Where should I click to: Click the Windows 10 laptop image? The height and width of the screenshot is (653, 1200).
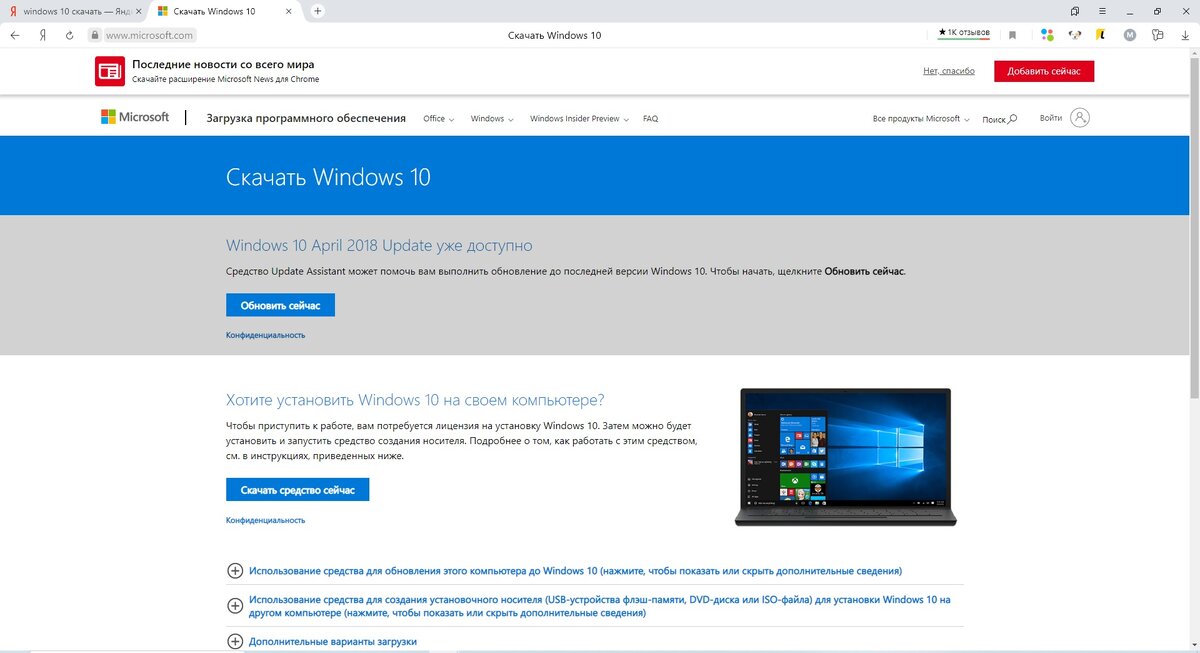click(x=845, y=457)
